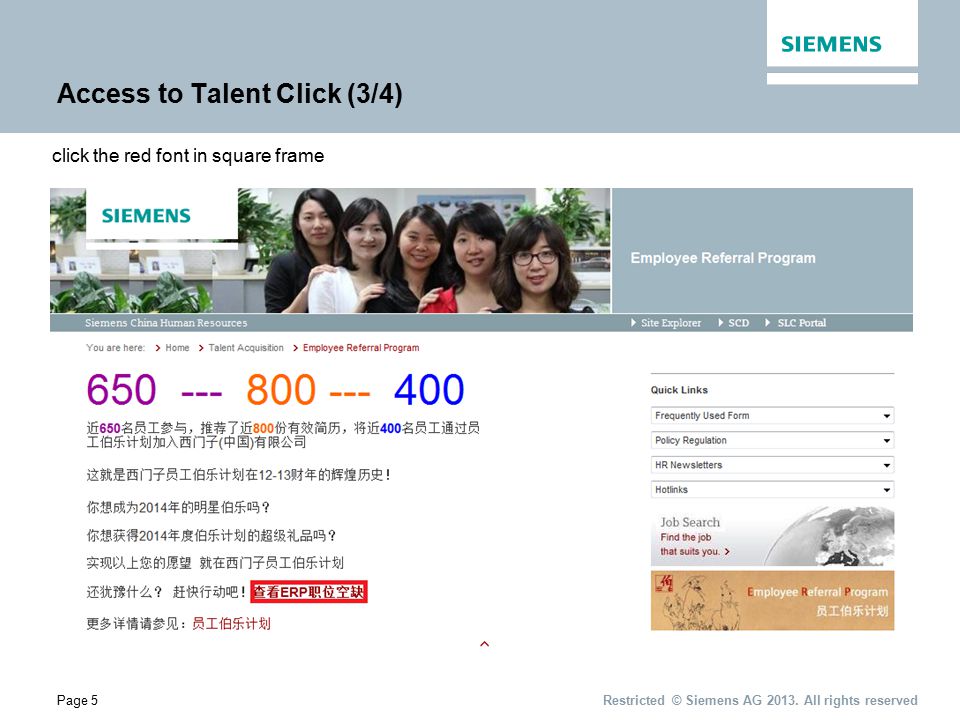The image size is (960, 720).
Task: Click the 你想获得2014年度伯乐计划的超级礼品吗 line
Action: [x=211, y=536]
